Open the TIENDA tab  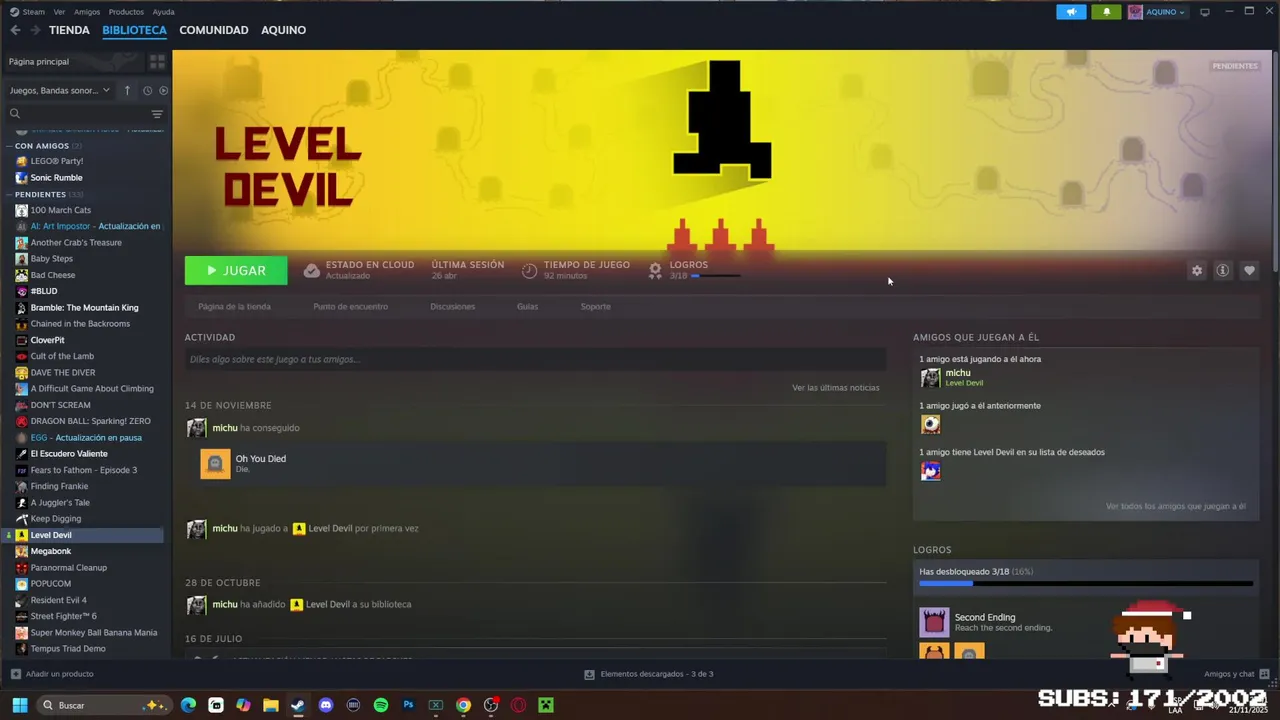click(69, 30)
